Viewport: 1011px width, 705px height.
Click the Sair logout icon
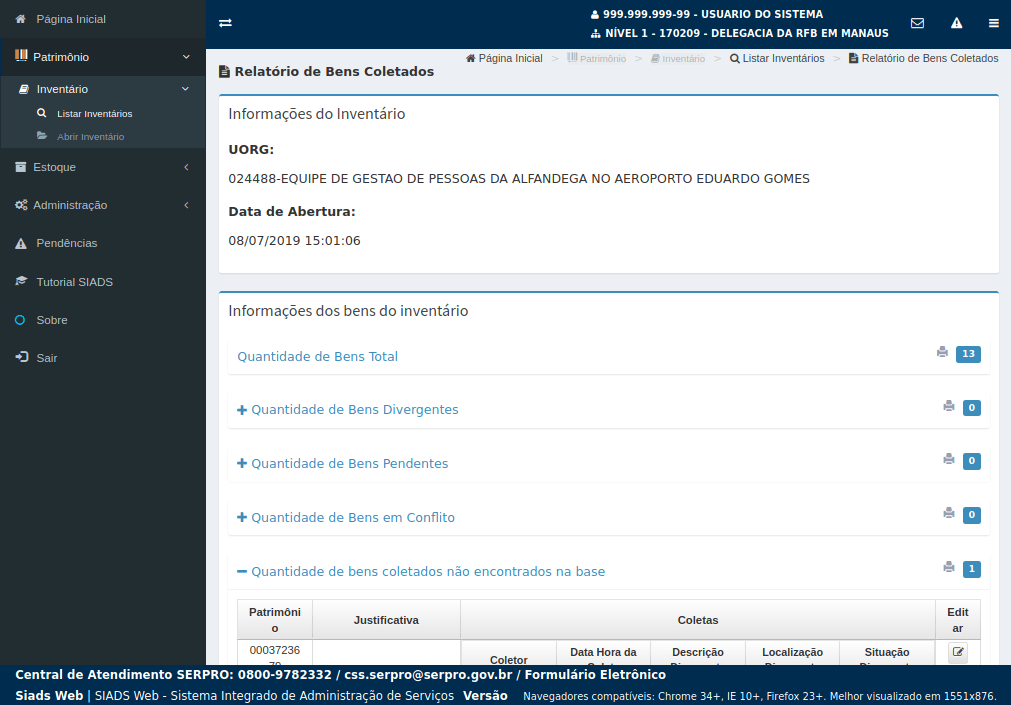click(21, 357)
